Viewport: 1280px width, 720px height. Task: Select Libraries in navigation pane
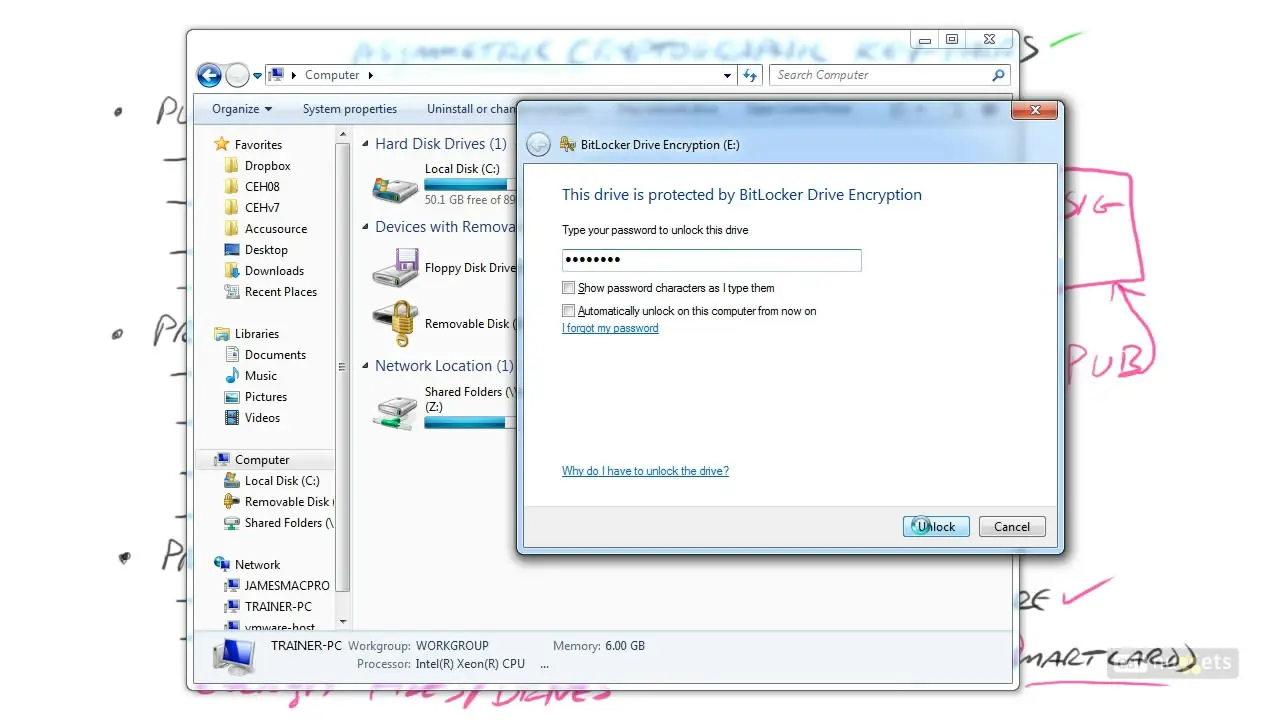[256, 334]
